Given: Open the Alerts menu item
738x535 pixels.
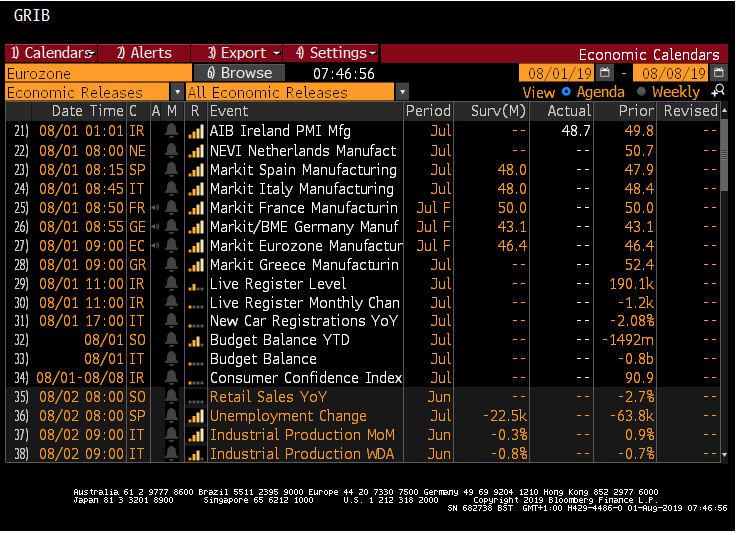Looking at the screenshot, I should 144,53.
